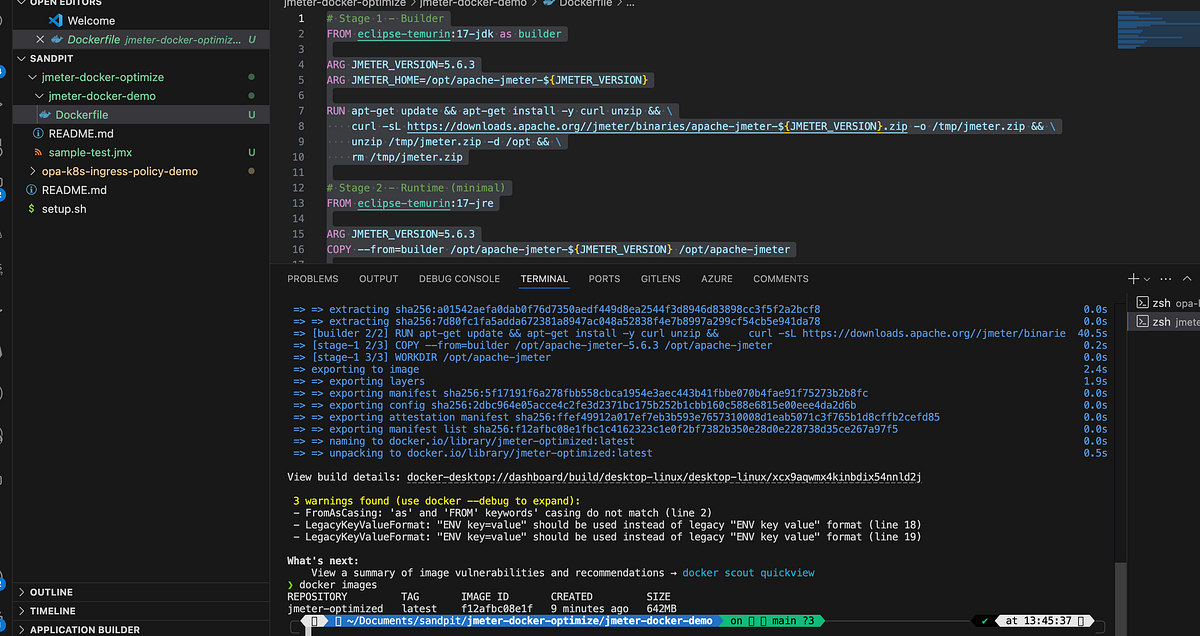Image resolution: width=1200 pixels, height=636 pixels.
Task: Click '3 warnings found' line in terminal
Action: [x=436, y=501]
